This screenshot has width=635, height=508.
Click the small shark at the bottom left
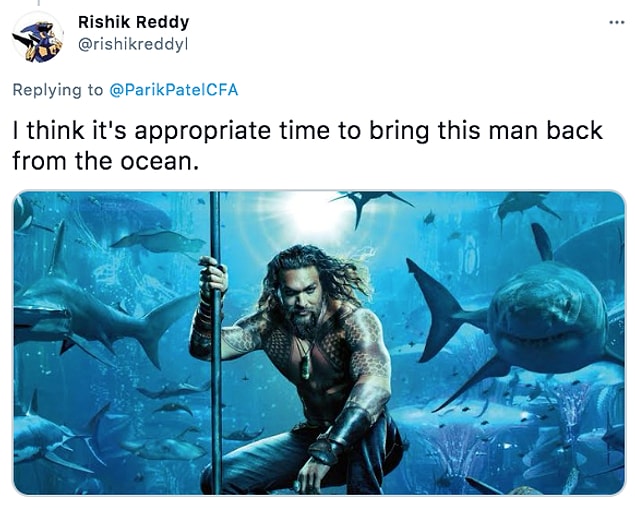point(53,438)
